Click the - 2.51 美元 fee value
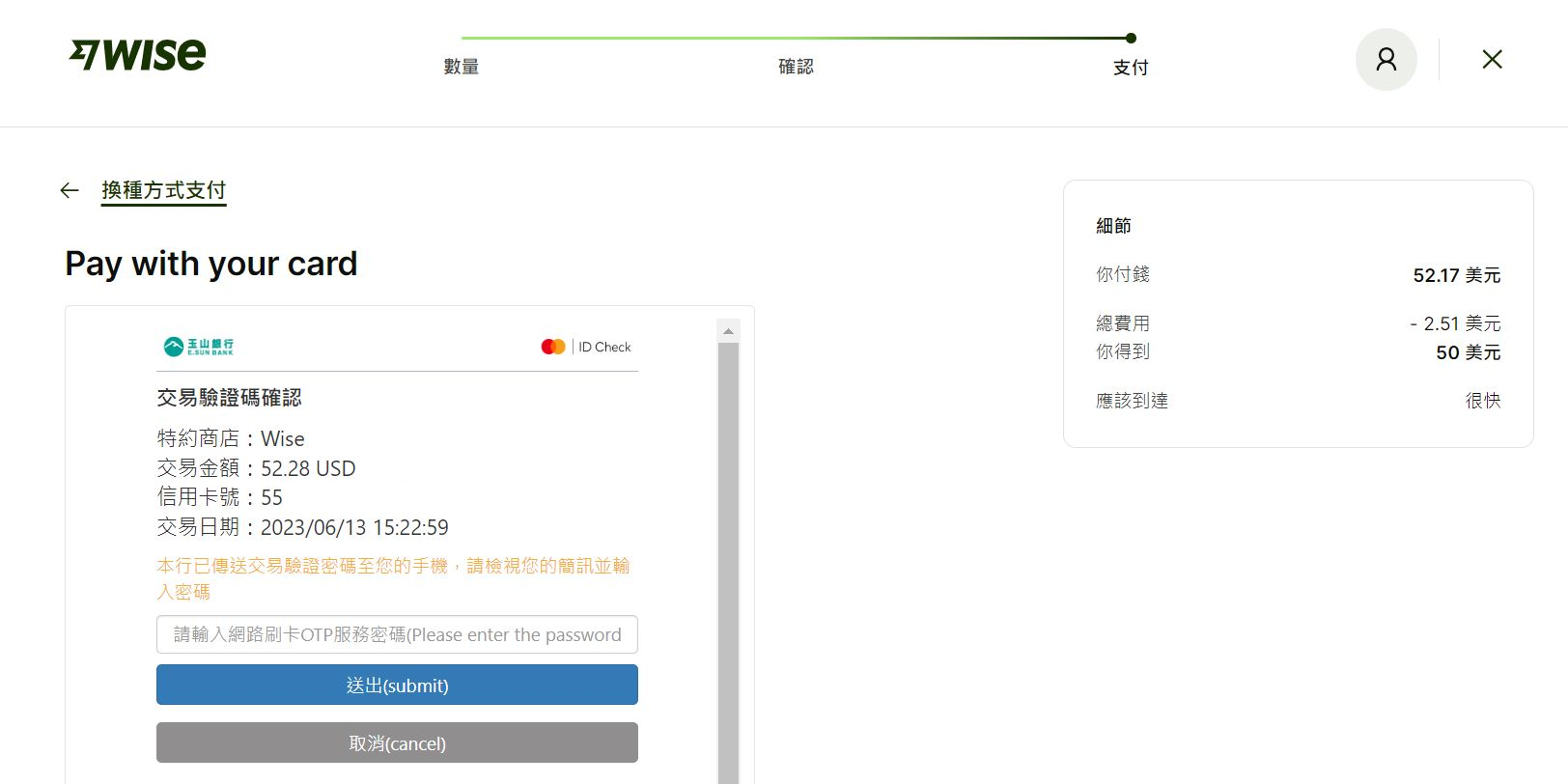1568x784 pixels. (1455, 323)
